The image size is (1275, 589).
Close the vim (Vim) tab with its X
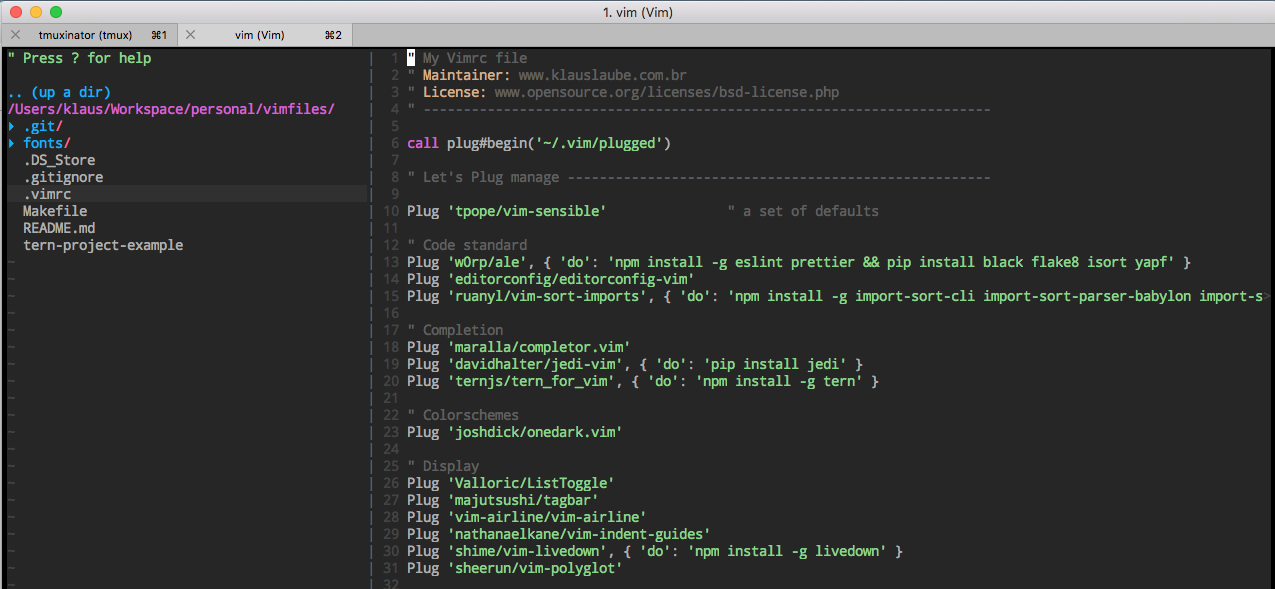(x=190, y=35)
